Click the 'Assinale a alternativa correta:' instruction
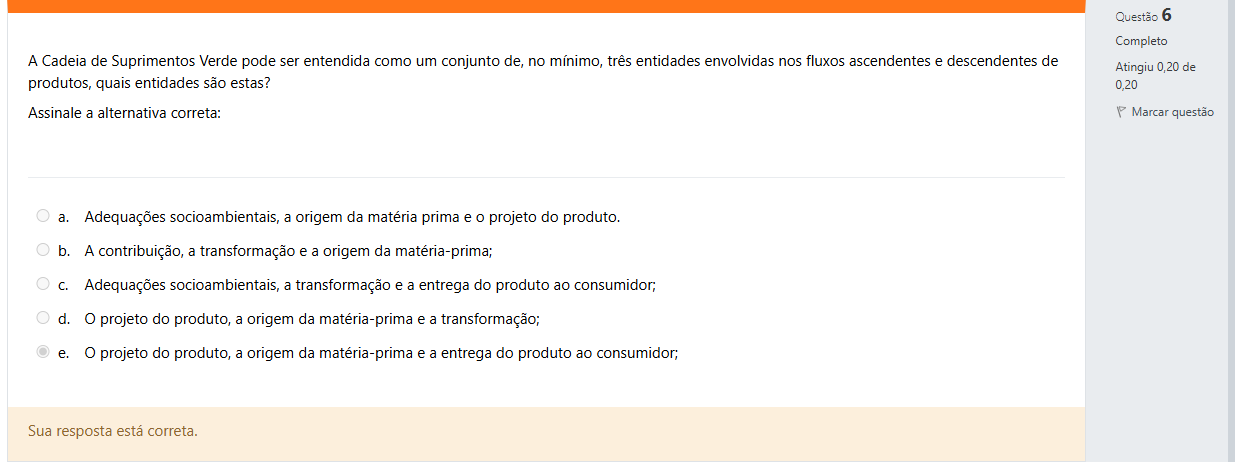Image resolution: width=1248 pixels, height=463 pixels. (x=124, y=113)
